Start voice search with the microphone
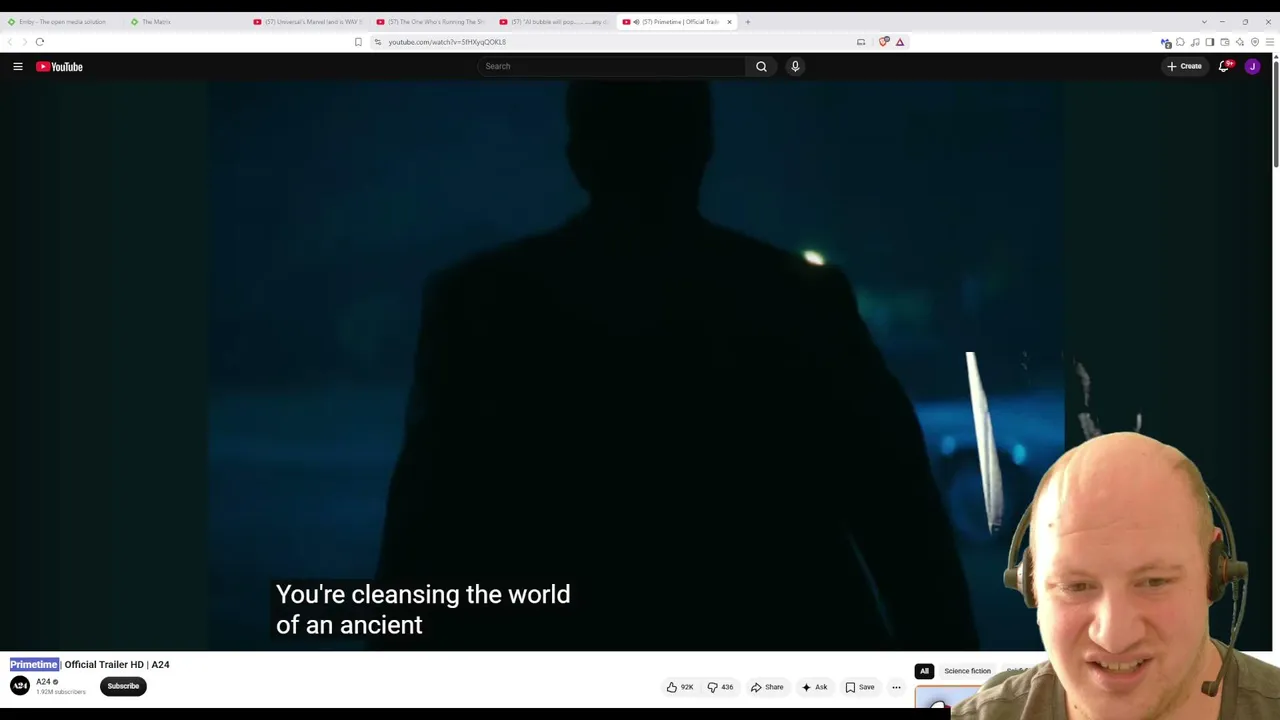The width and height of the screenshot is (1280, 720). click(795, 66)
